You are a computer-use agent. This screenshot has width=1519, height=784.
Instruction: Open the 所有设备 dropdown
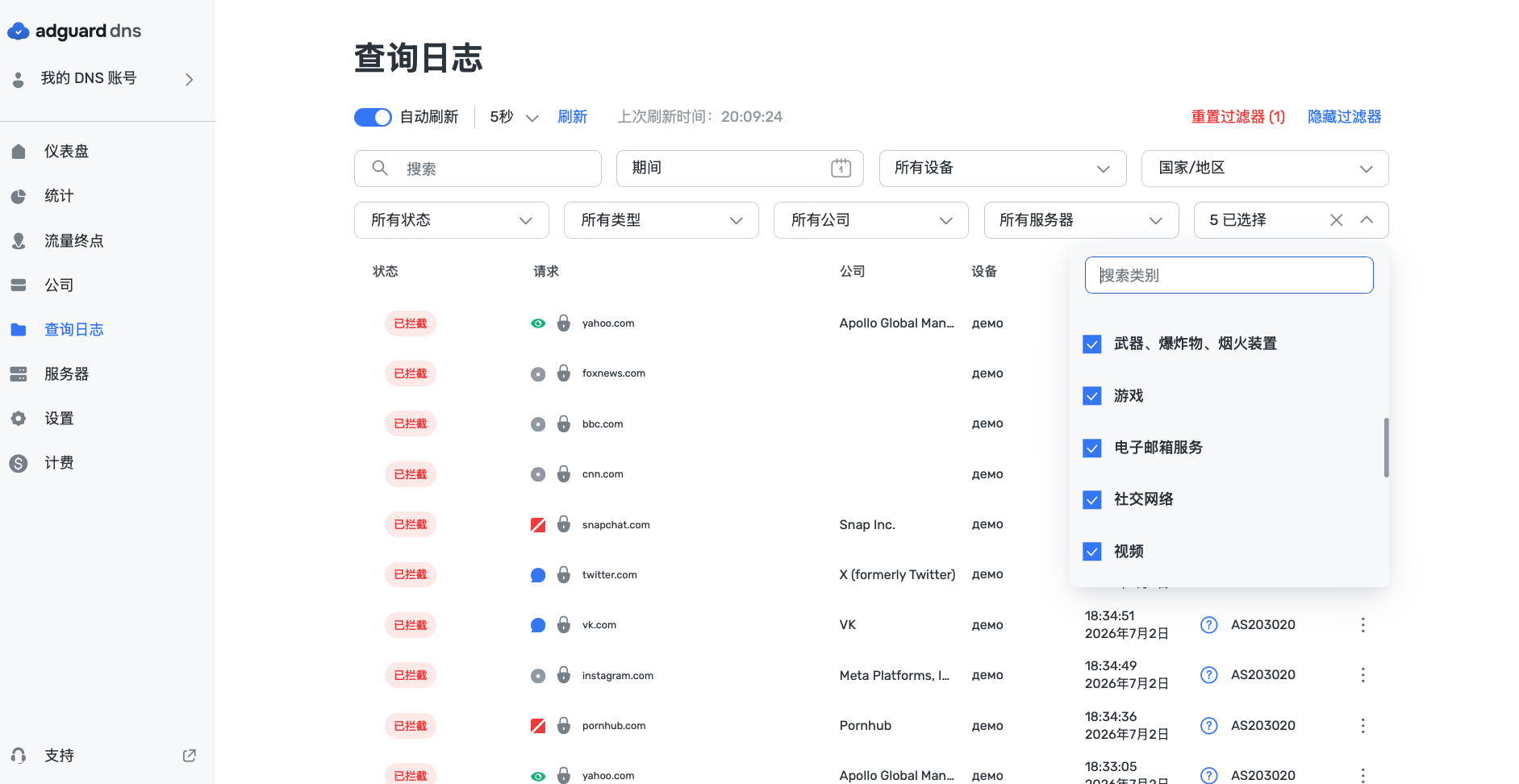coord(1003,168)
